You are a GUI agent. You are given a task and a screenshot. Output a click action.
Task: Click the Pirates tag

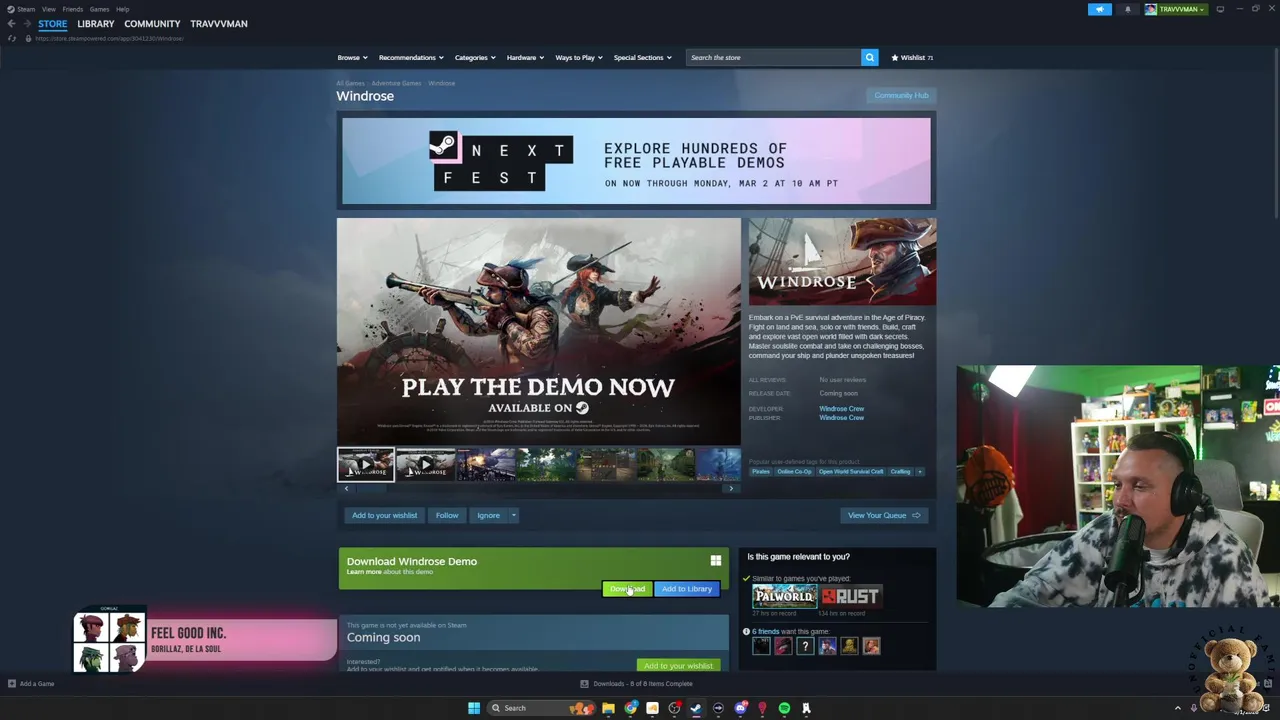(761, 472)
